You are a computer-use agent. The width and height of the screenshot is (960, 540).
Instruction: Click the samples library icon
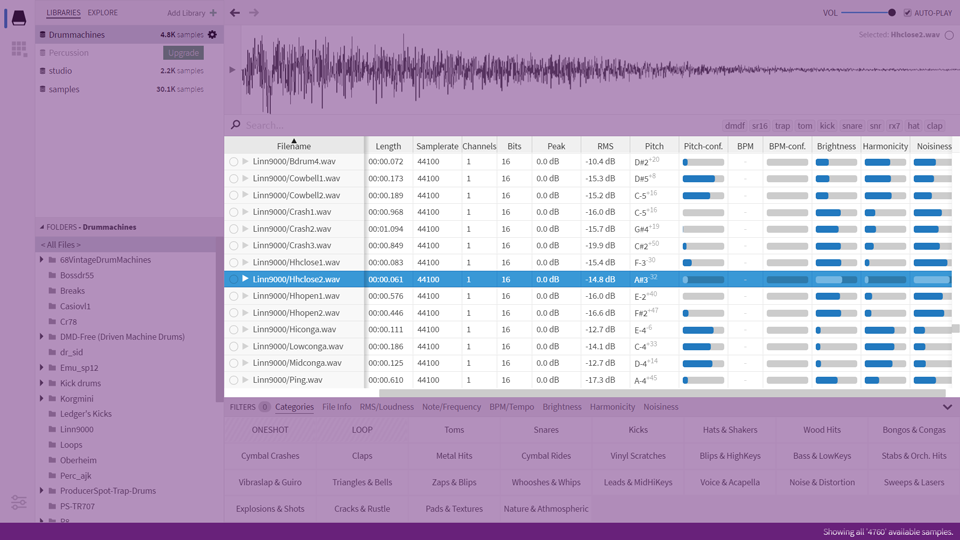point(42,89)
